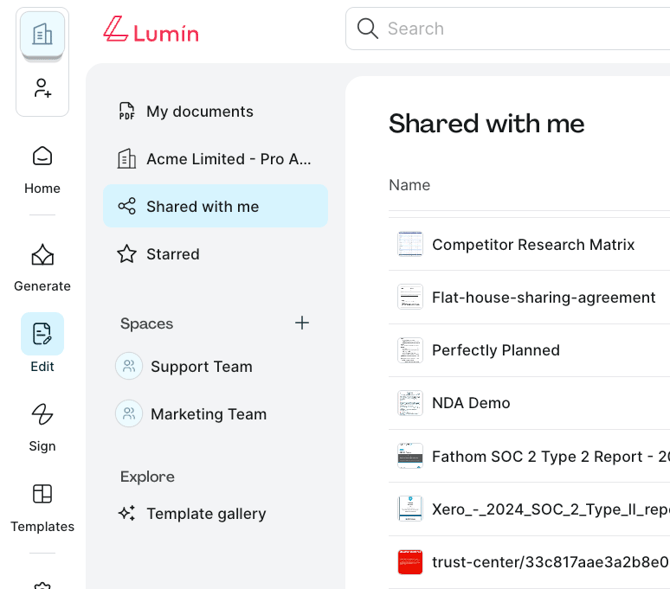Select Acme Limited - Pro workspace documents
670x589 pixels.
228,159
